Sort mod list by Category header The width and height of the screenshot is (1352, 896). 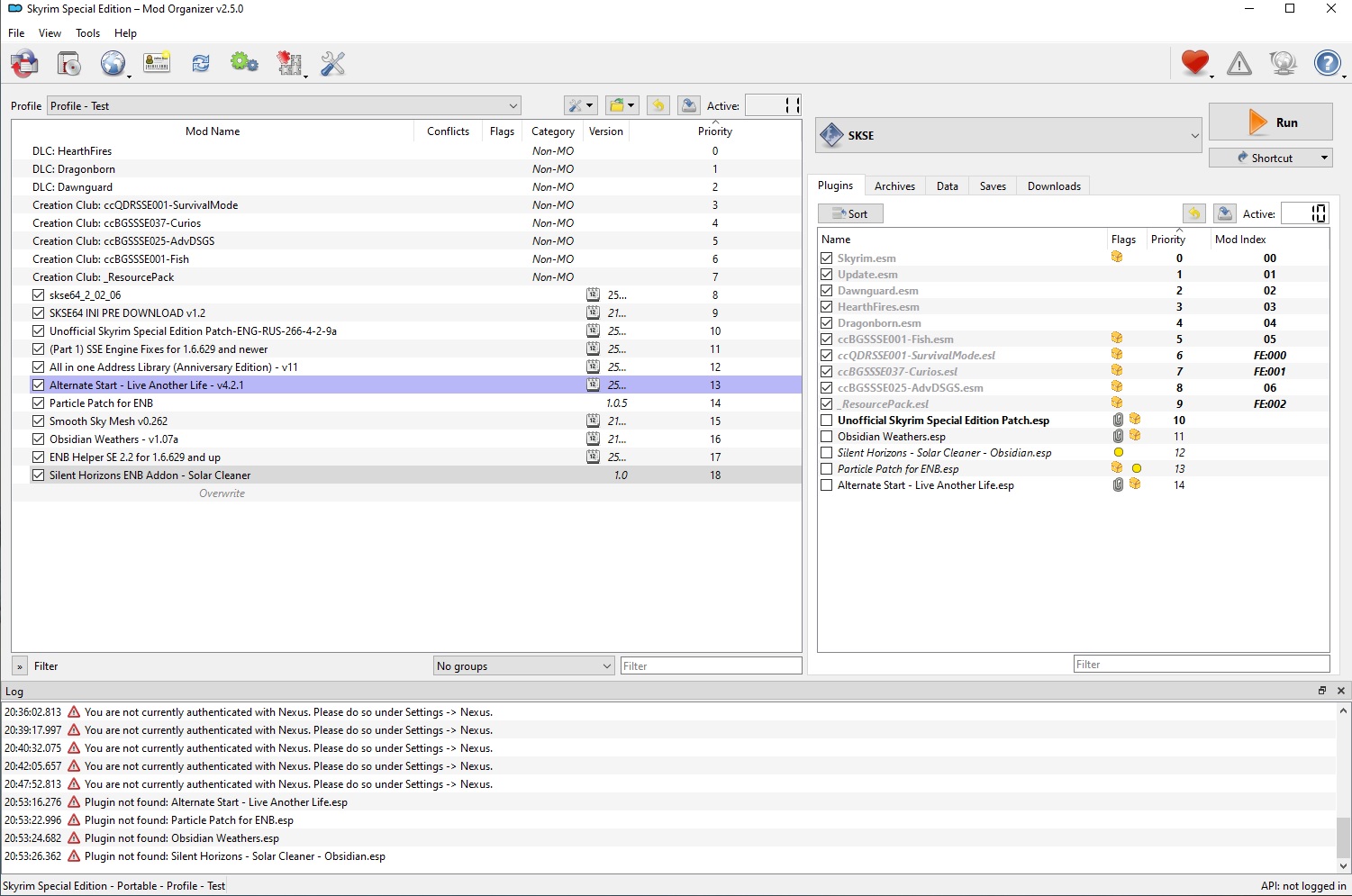tap(553, 131)
